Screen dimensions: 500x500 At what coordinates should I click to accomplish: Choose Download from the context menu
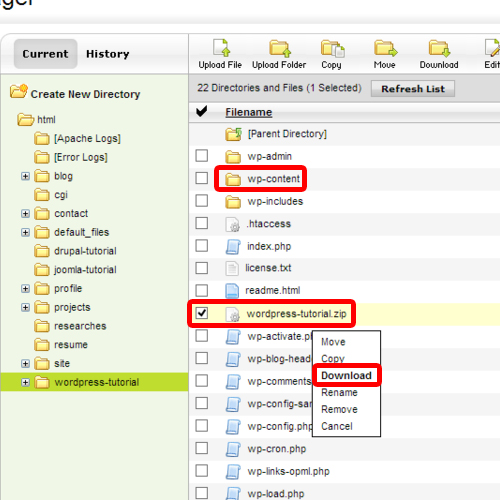click(x=346, y=376)
